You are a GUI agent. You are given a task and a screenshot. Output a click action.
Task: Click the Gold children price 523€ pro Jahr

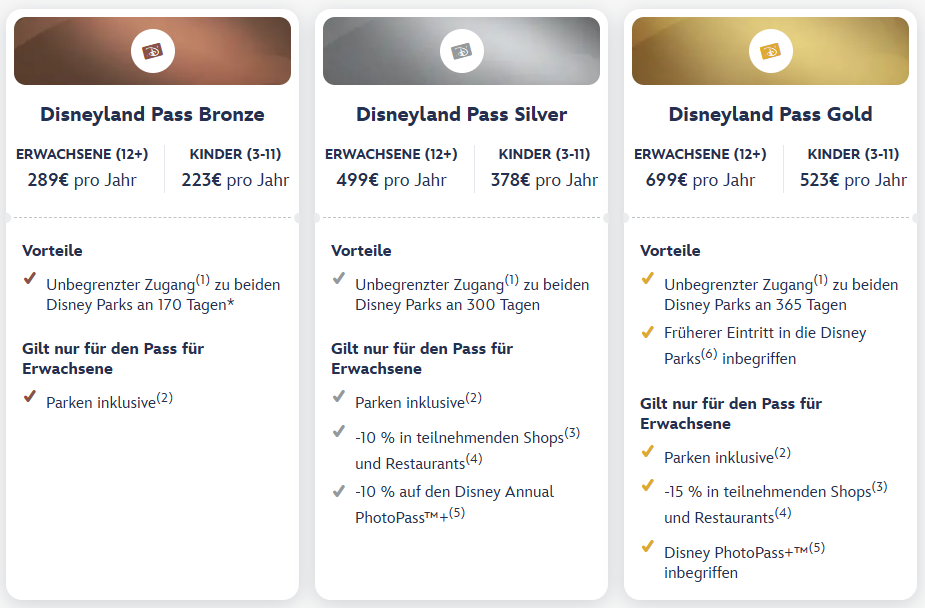pos(853,180)
